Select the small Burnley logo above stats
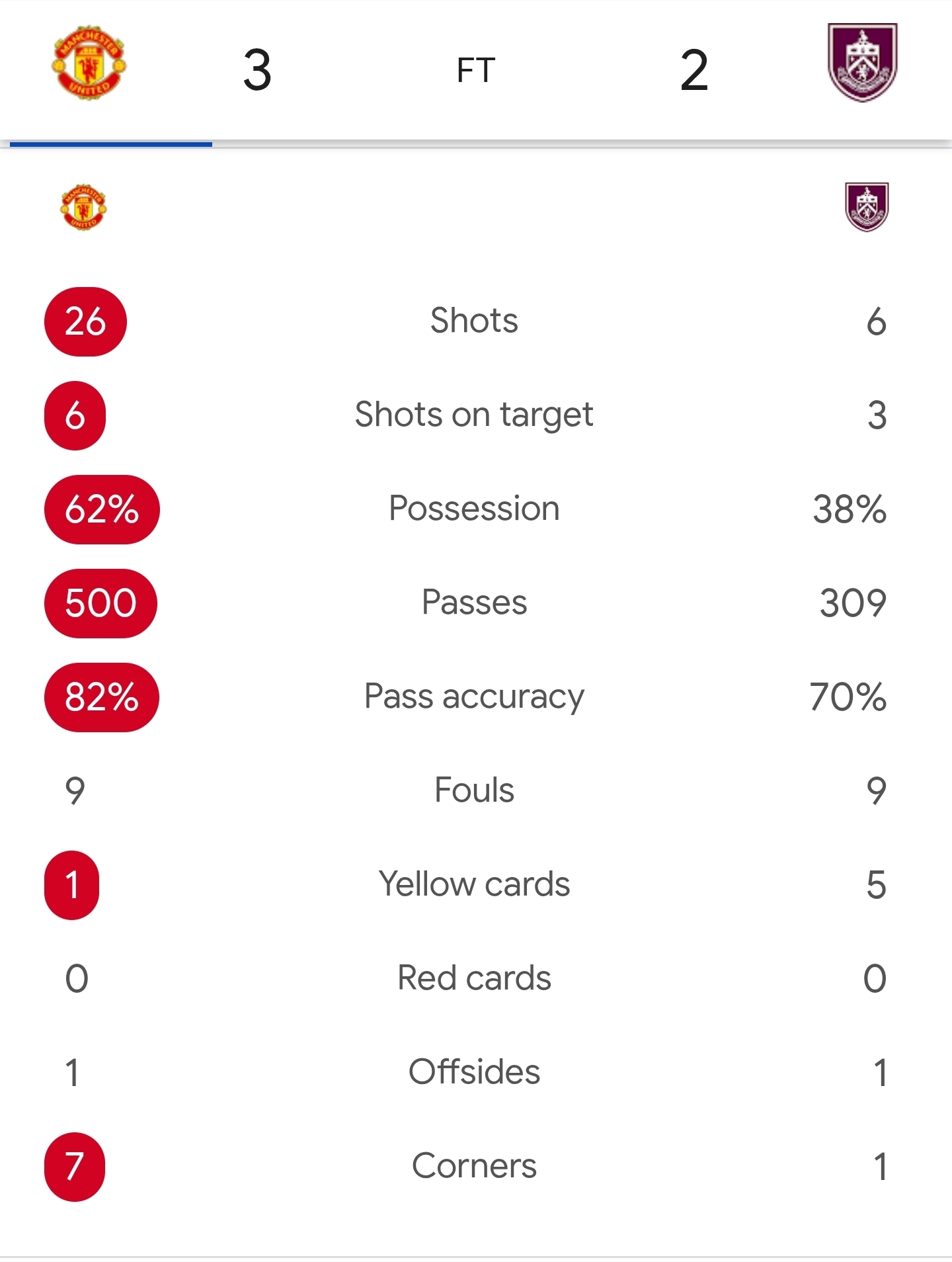 click(x=867, y=207)
